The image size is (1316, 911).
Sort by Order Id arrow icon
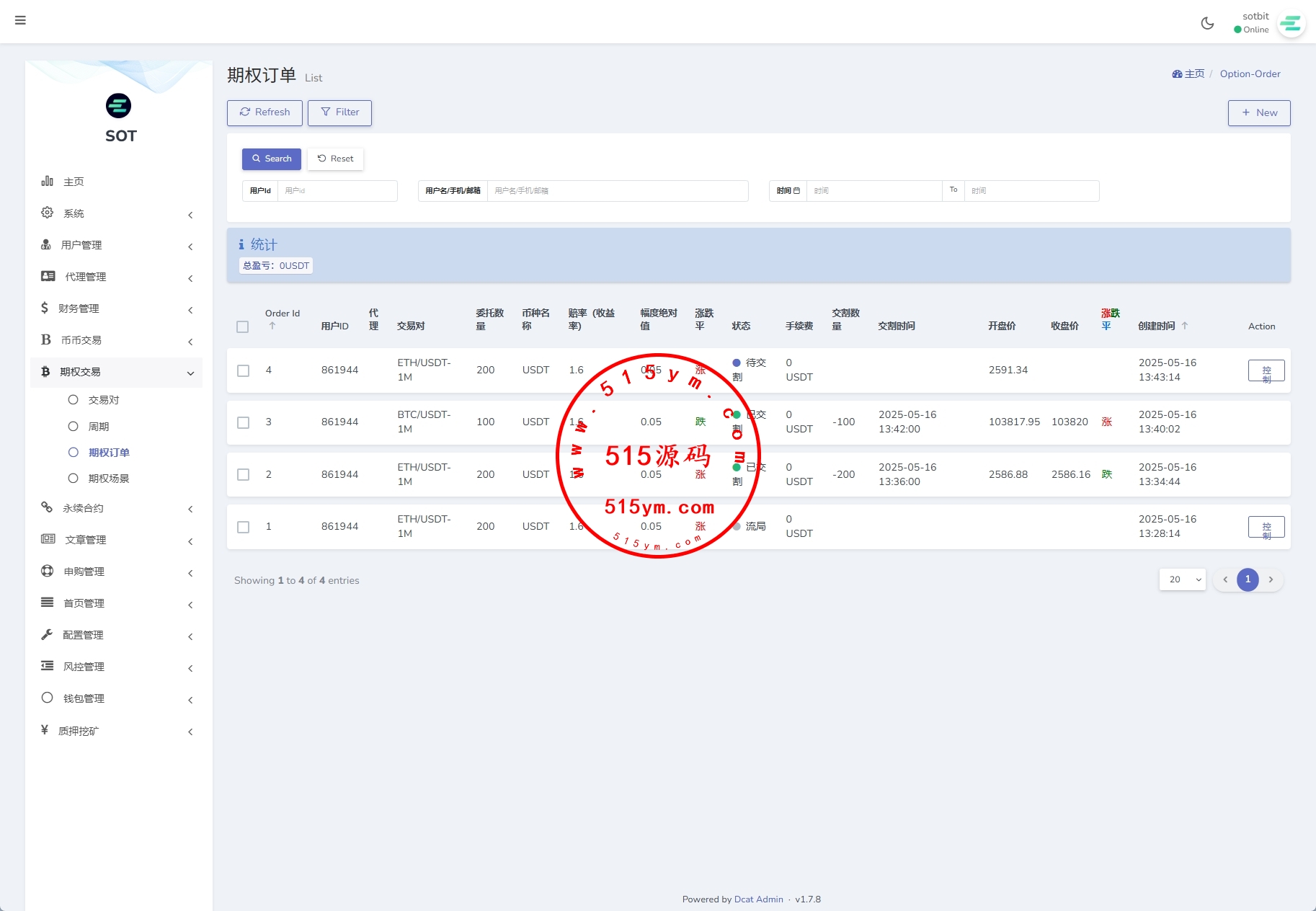click(272, 326)
